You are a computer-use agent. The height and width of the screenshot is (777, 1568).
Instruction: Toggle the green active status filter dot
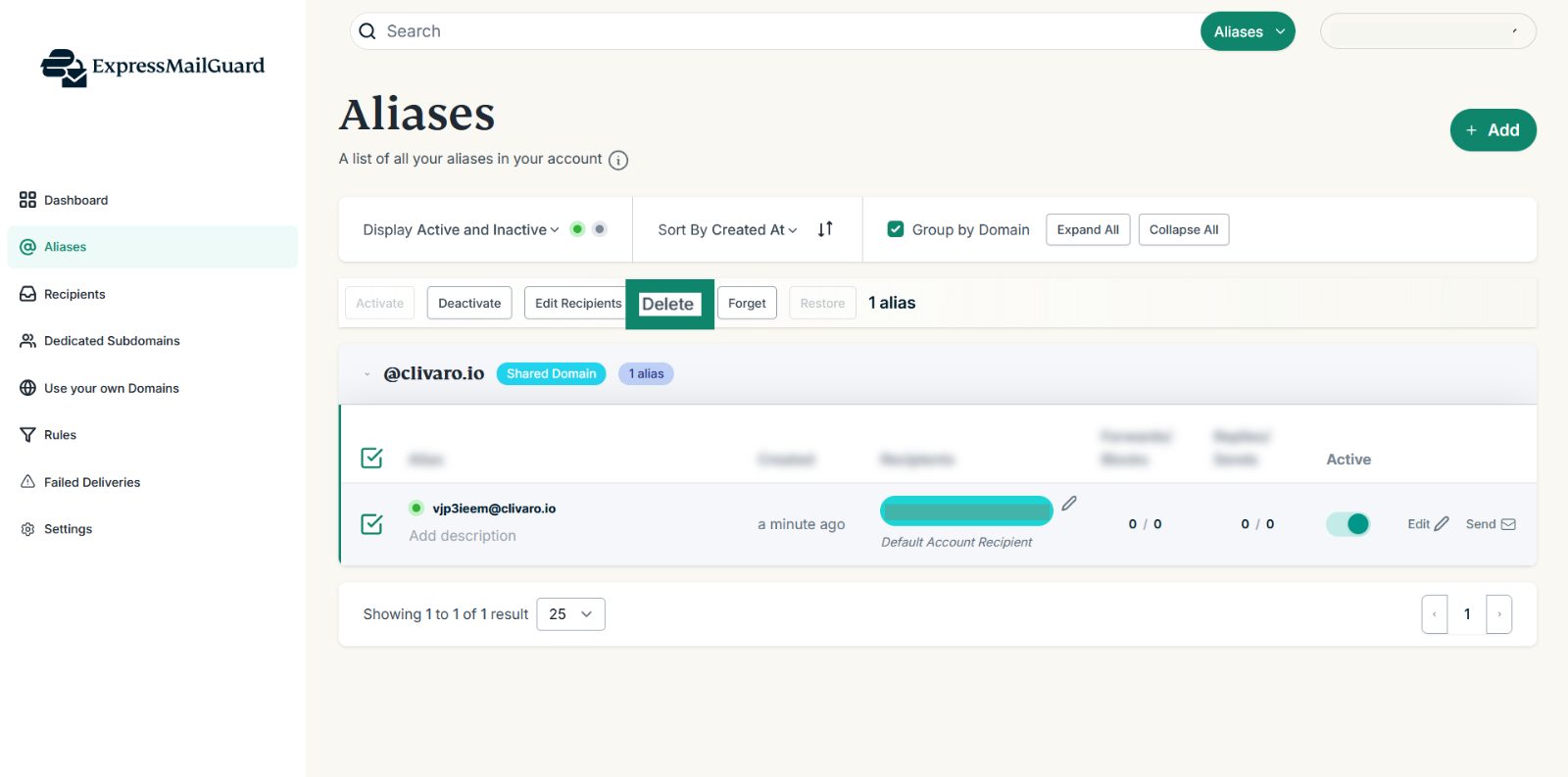[x=577, y=229]
